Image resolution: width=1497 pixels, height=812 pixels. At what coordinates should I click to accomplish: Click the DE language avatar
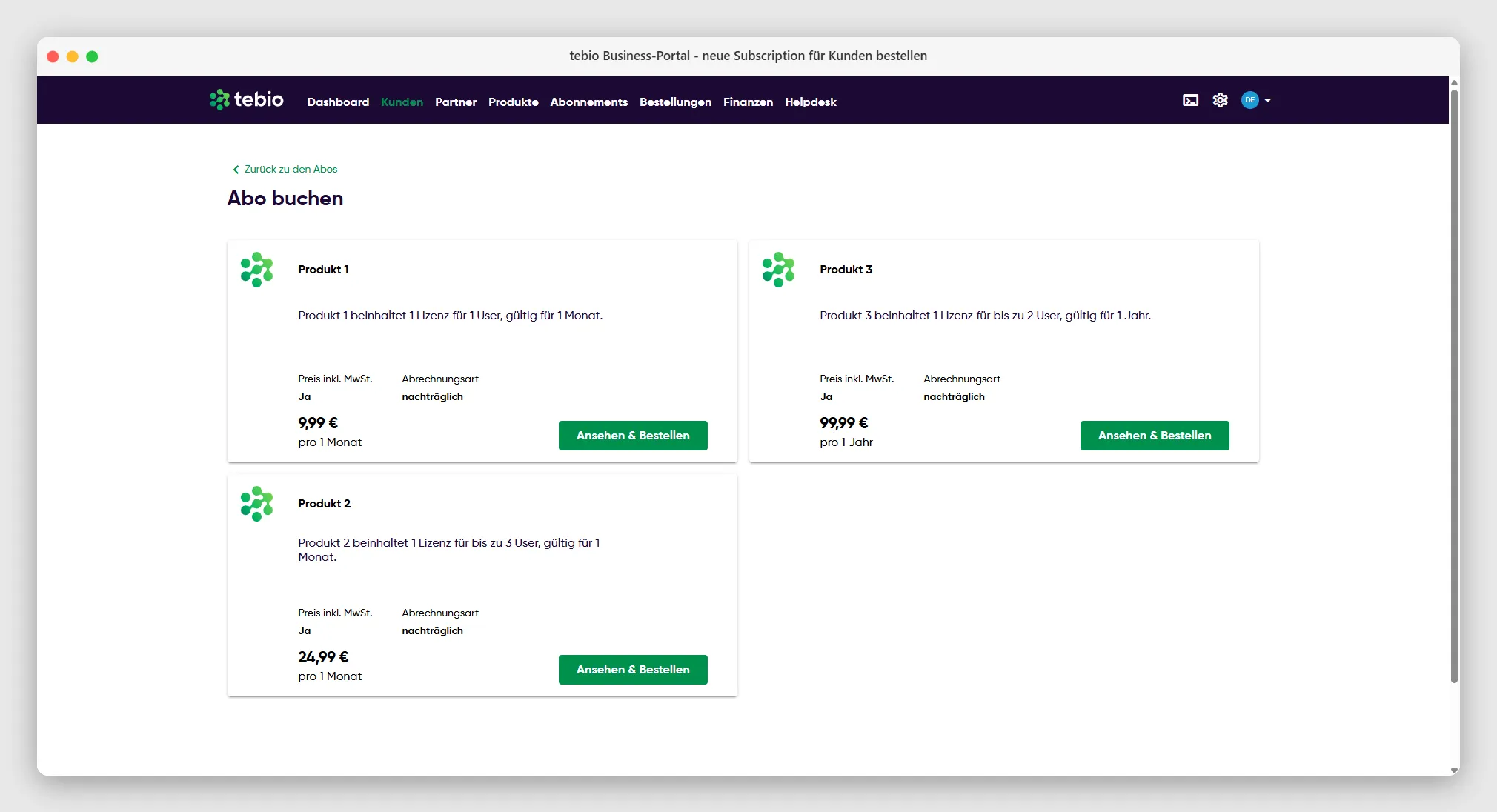pyautogui.click(x=1249, y=100)
